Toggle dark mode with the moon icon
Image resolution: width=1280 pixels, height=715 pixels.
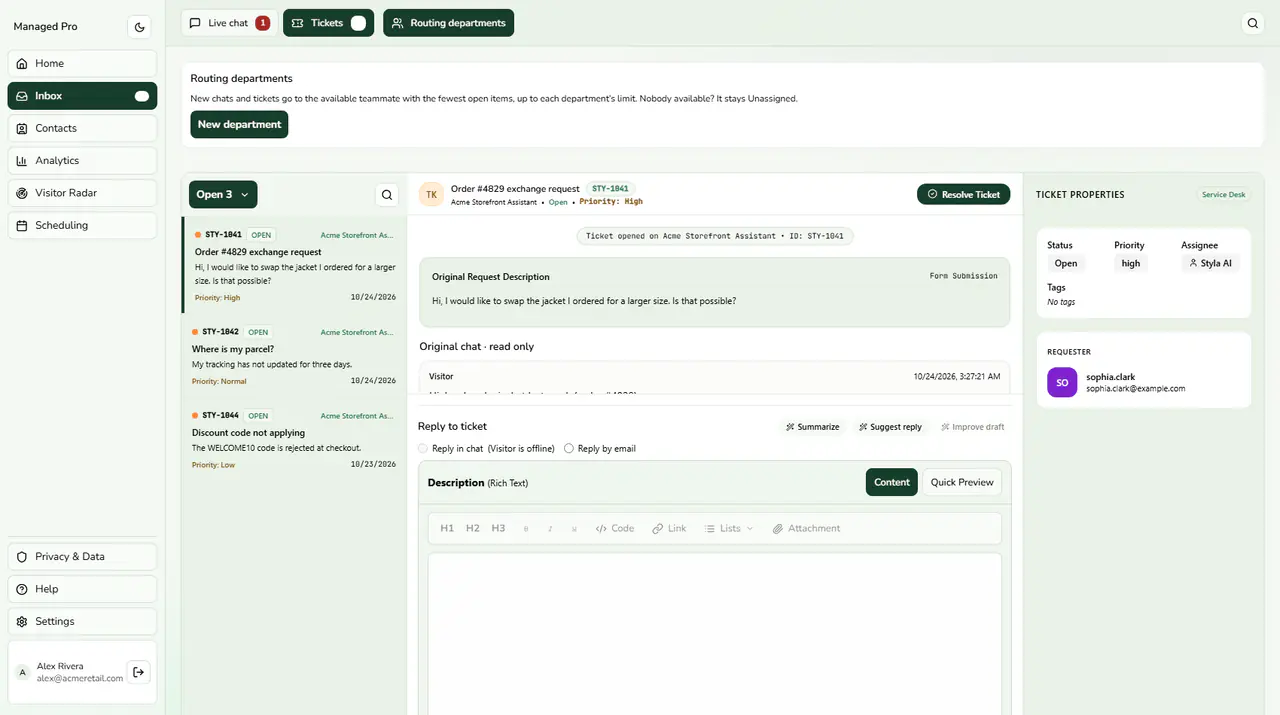click(139, 27)
